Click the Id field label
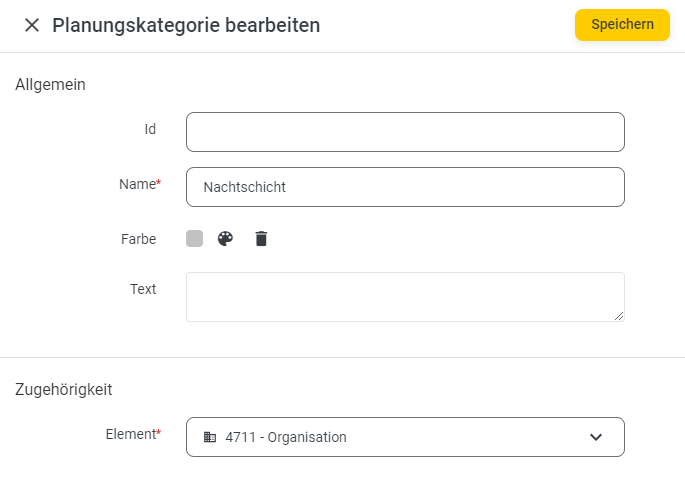685x493 pixels. (x=150, y=129)
